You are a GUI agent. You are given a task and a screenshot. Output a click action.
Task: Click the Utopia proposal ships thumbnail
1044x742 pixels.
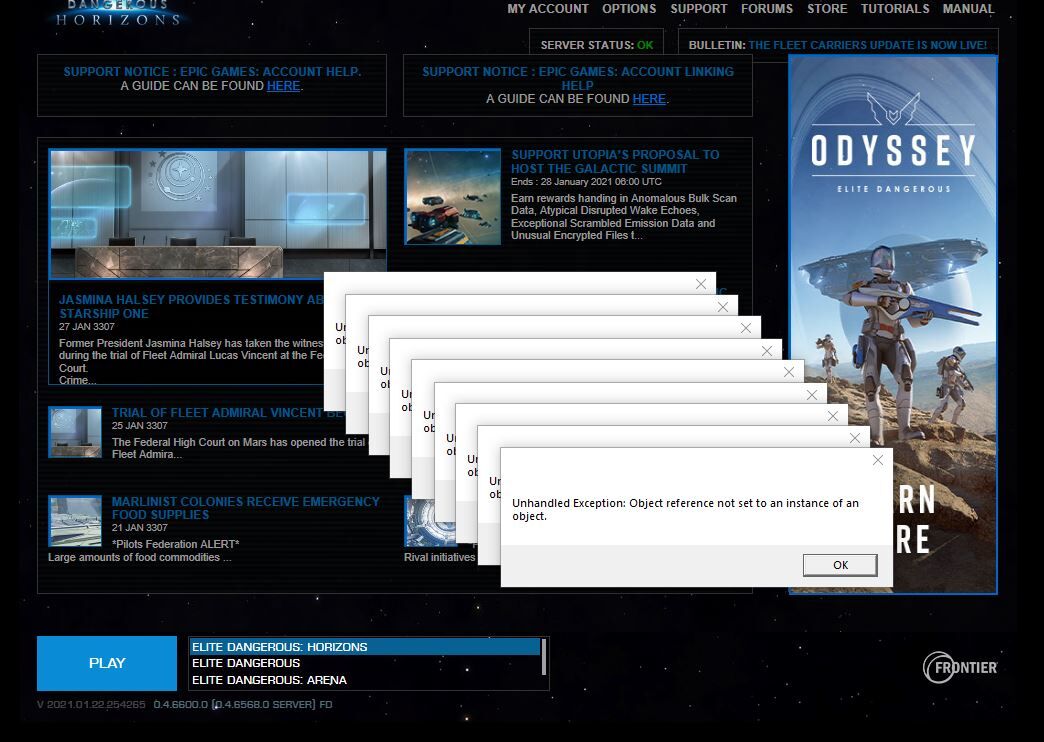coord(453,196)
